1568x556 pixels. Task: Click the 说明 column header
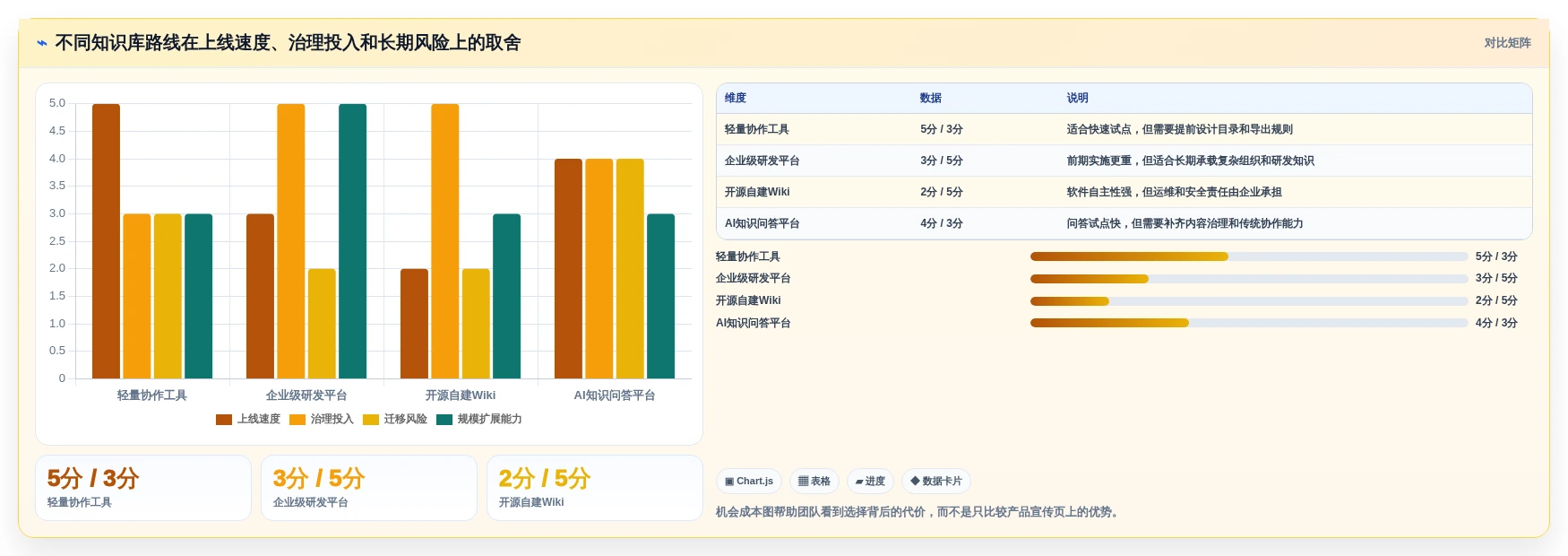point(1078,99)
